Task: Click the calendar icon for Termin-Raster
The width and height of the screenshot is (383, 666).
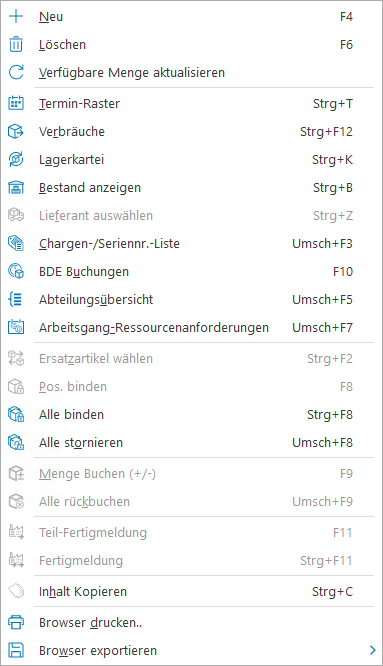Action: [x=16, y=103]
